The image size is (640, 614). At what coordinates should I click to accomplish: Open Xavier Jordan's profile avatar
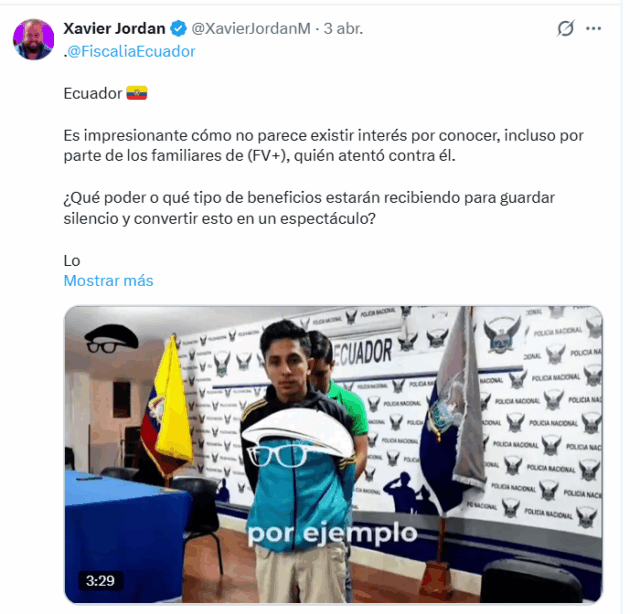pyautogui.click(x=33, y=39)
